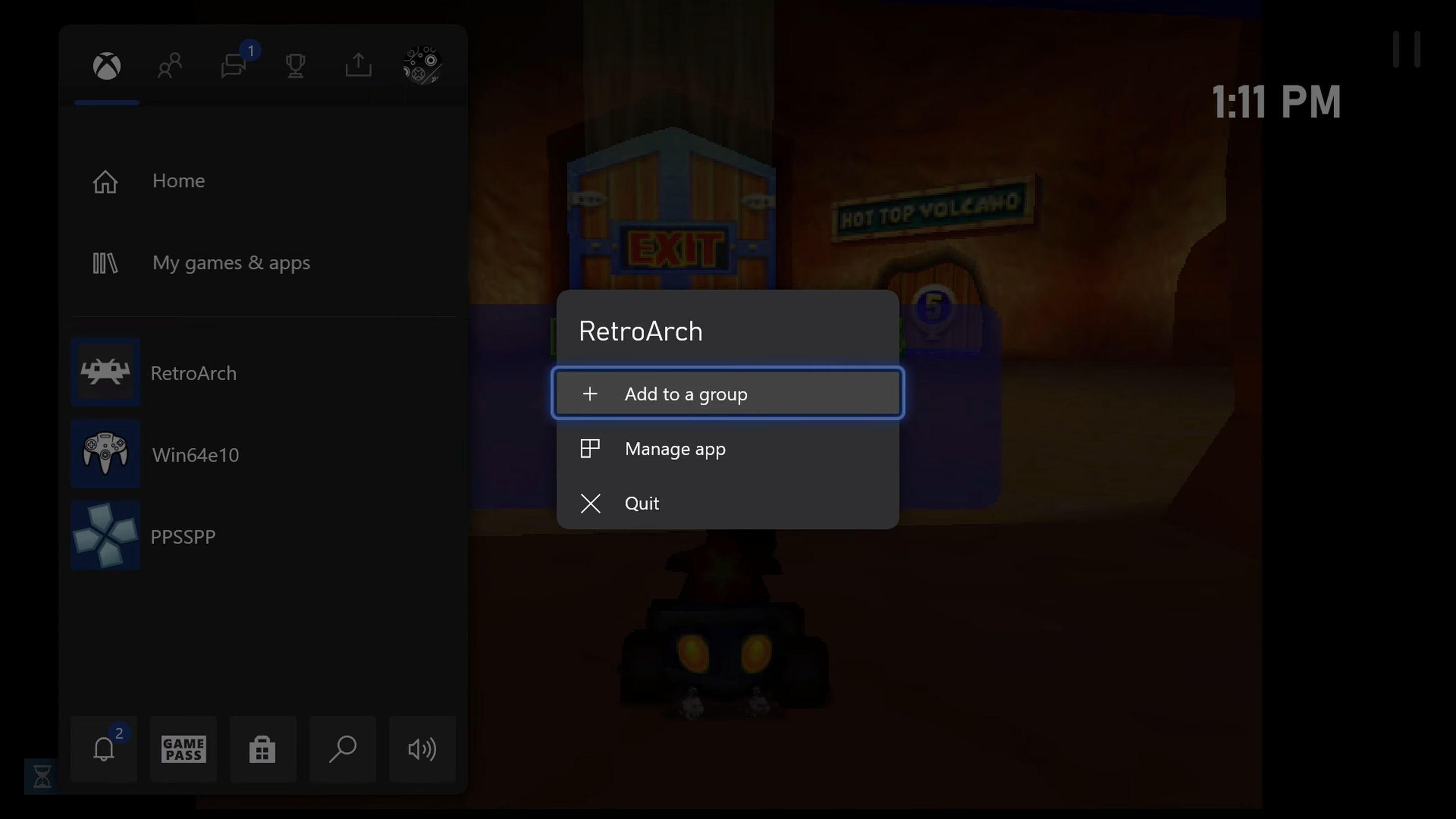Select RetroArch in recent apps list
The height and width of the screenshot is (819, 1456).
pos(193,373)
